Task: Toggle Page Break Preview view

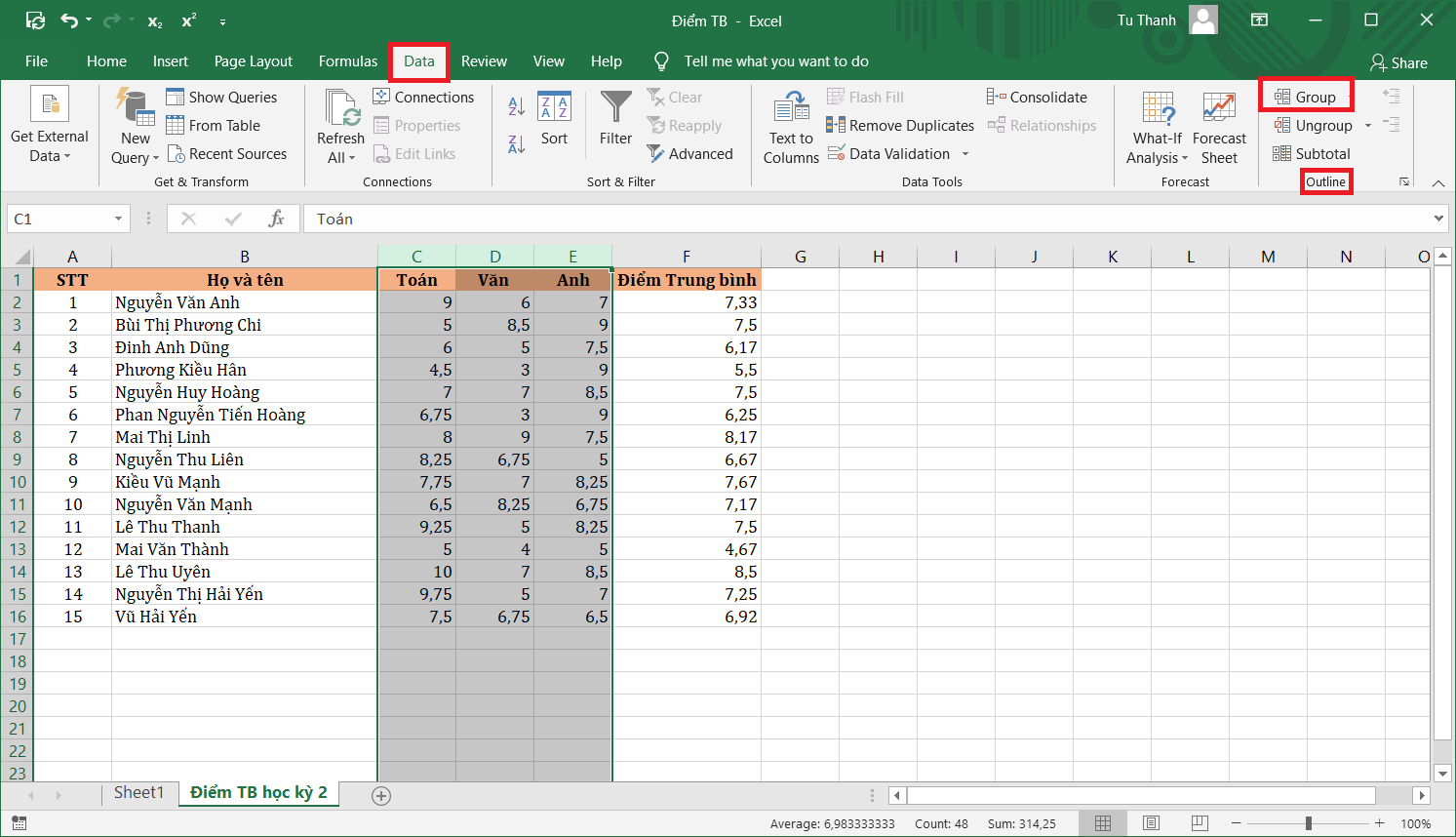Action: [1200, 823]
